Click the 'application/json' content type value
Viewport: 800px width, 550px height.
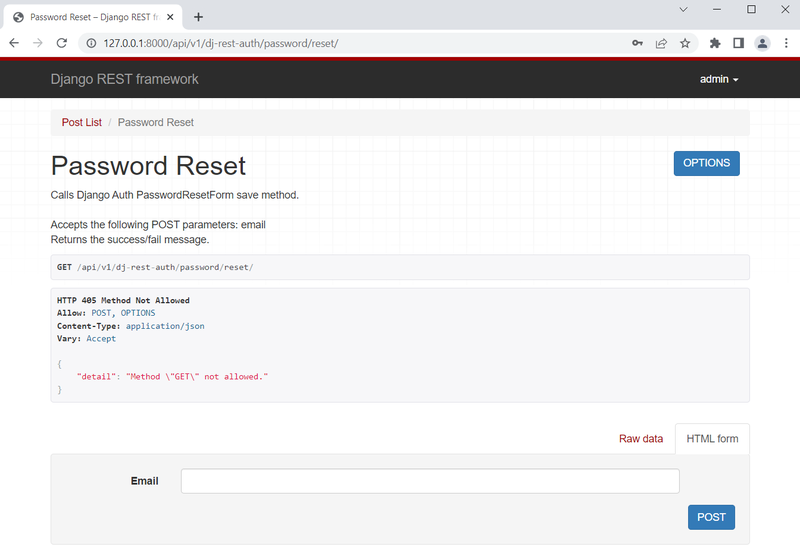(165, 326)
